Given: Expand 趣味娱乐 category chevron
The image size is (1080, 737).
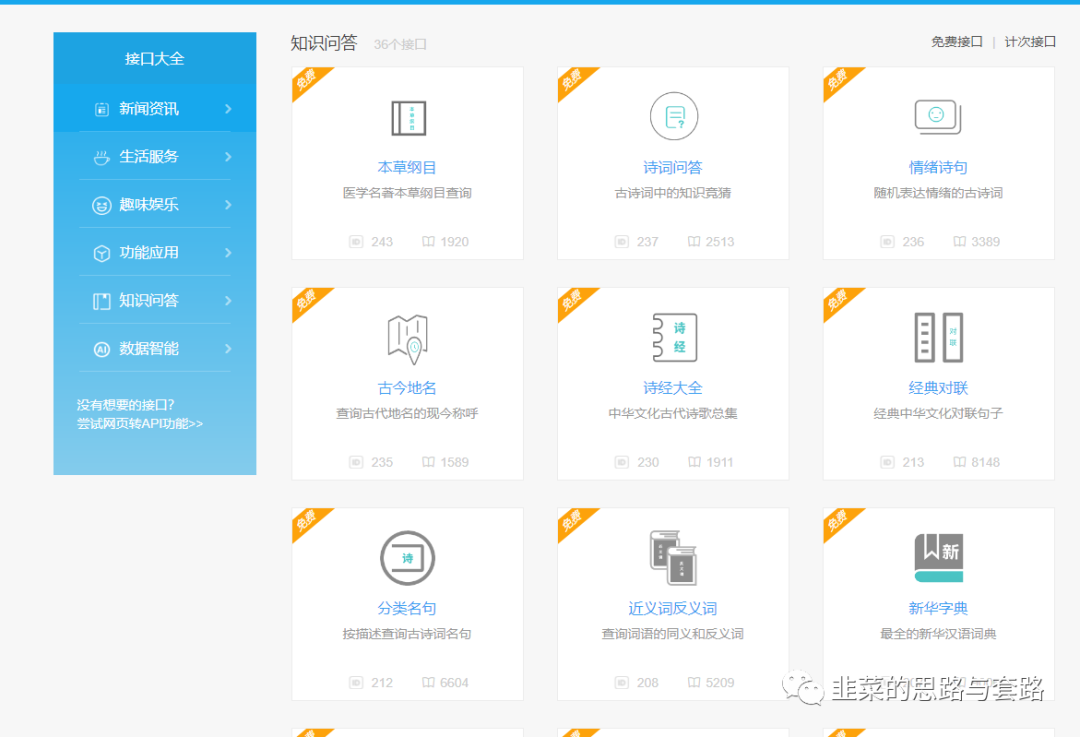Looking at the screenshot, I should point(228,205).
